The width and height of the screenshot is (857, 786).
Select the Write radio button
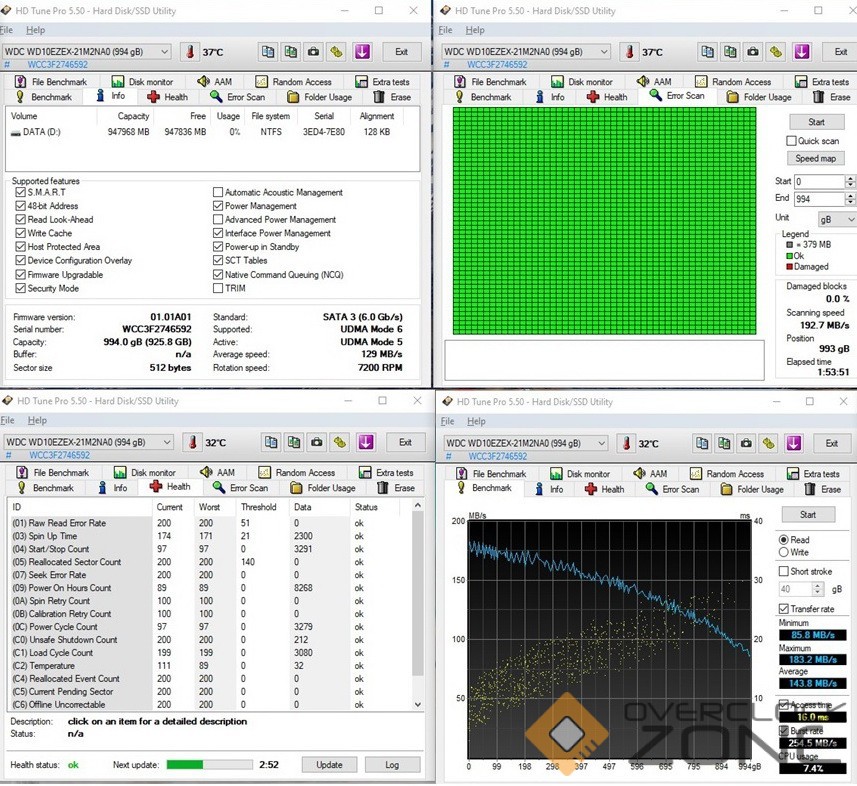784,552
